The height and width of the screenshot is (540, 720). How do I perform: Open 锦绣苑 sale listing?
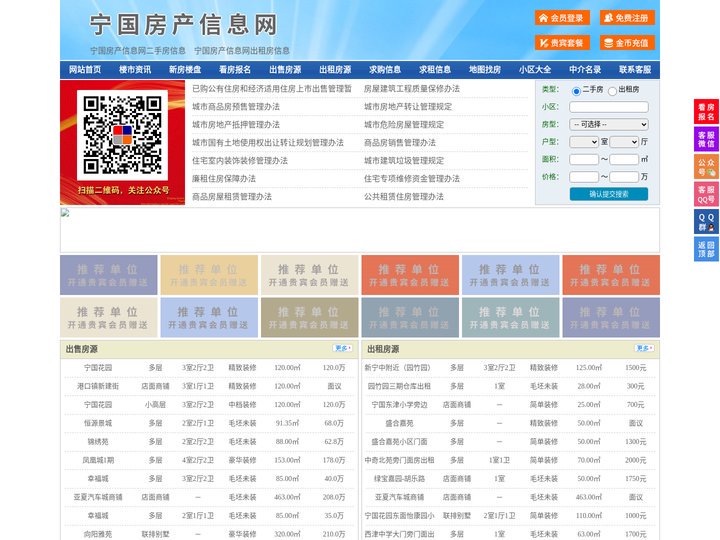[x=98, y=442]
